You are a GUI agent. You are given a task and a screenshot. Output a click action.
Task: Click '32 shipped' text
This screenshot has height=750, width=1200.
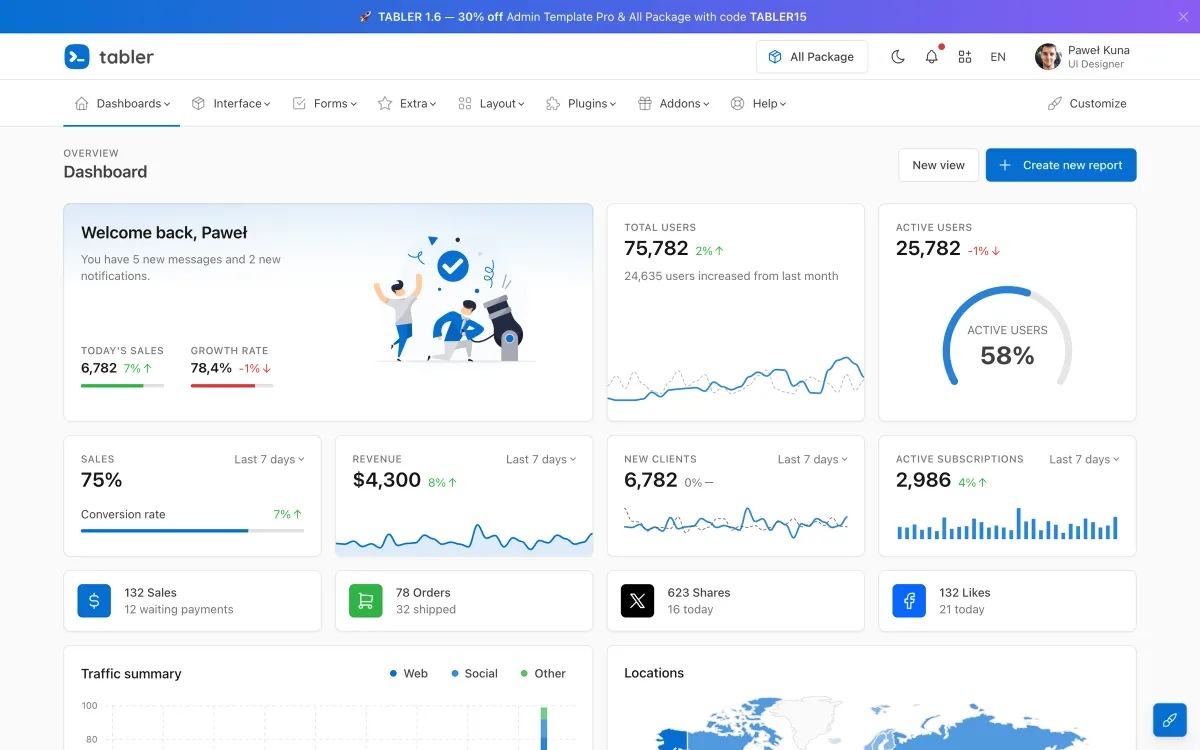tap(426, 610)
